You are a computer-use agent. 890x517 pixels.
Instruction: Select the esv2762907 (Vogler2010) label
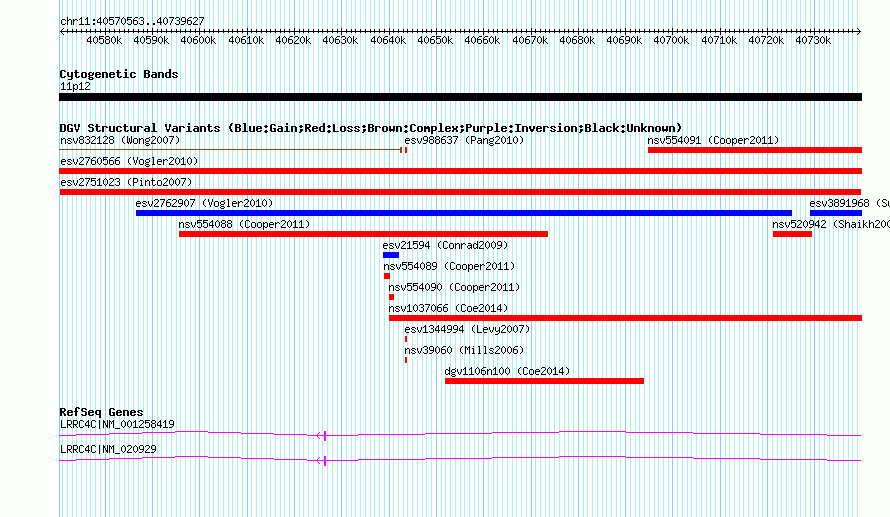(x=204, y=203)
